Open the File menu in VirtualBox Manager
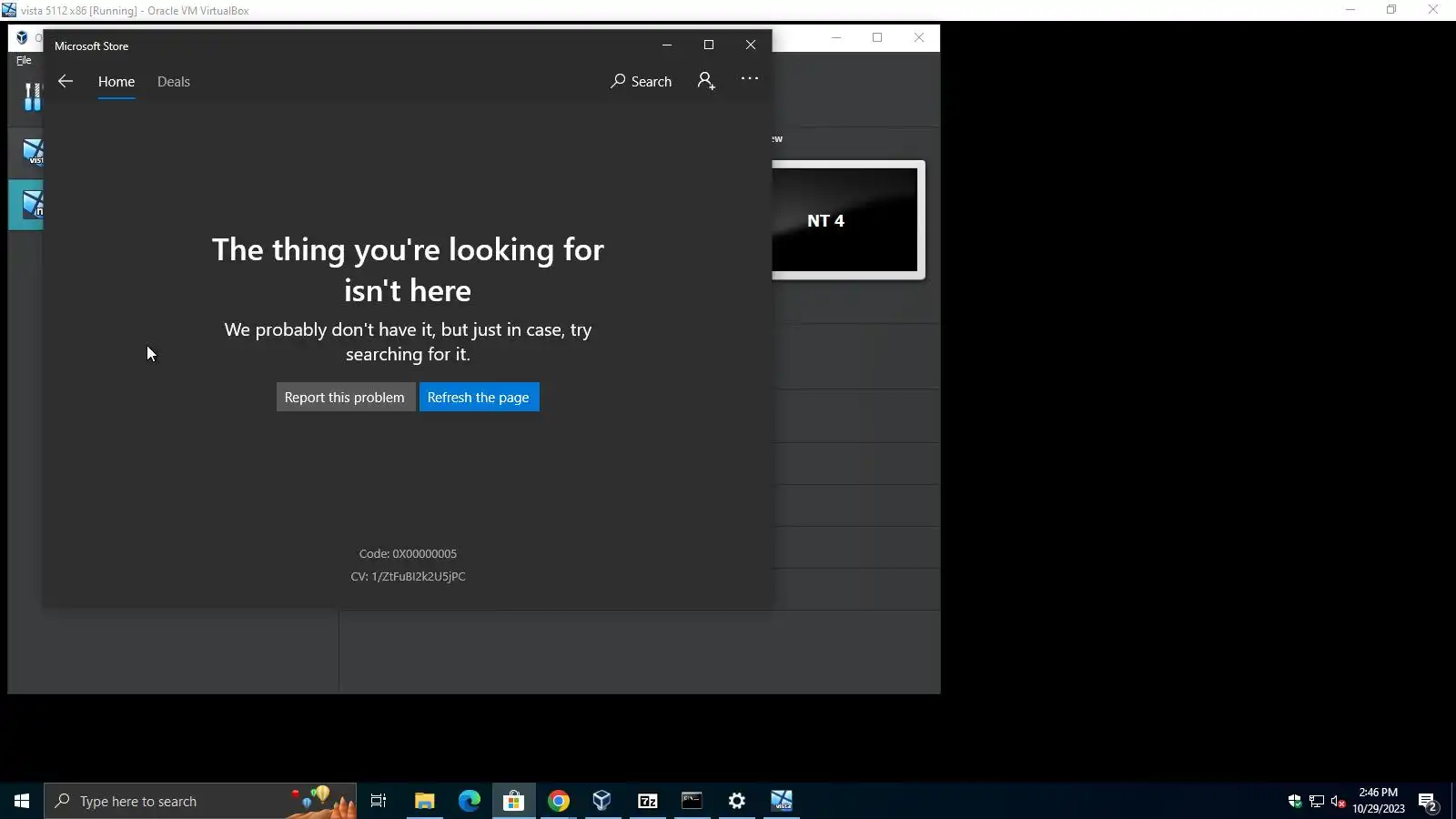The image size is (1456, 819). [24, 60]
